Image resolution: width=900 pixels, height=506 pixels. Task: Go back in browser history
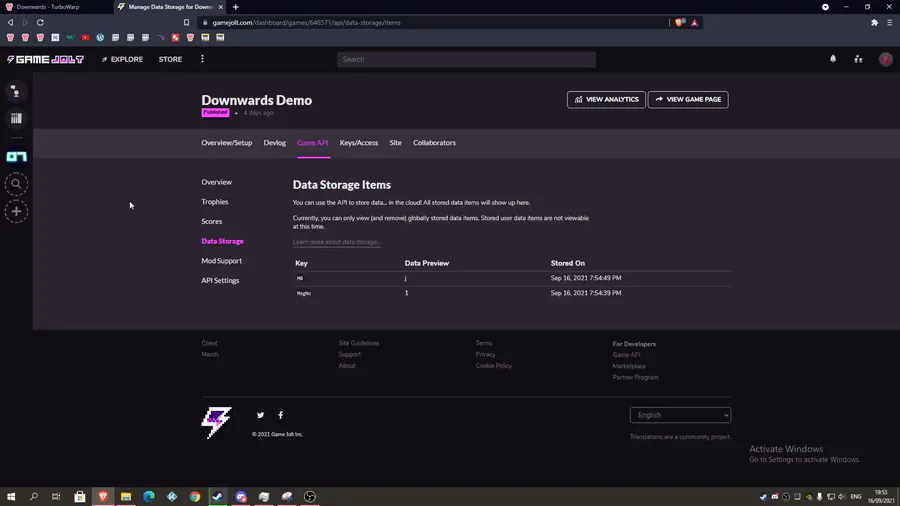(x=10, y=22)
